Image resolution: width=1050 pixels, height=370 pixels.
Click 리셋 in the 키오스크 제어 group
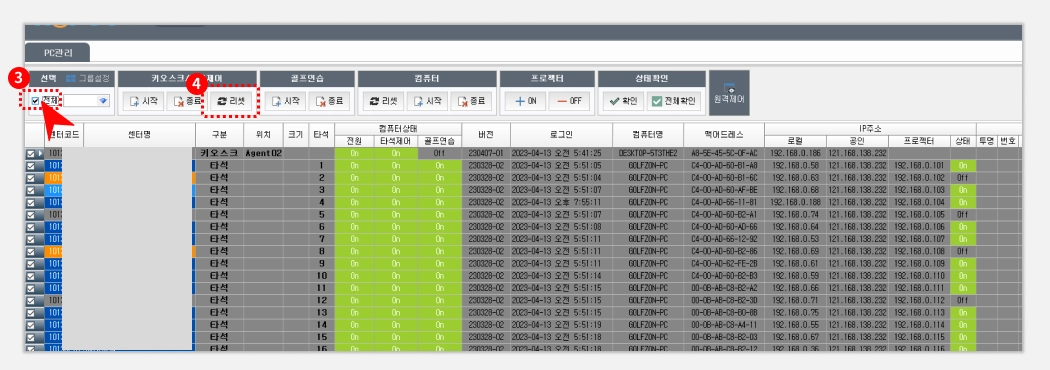(230, 102)
